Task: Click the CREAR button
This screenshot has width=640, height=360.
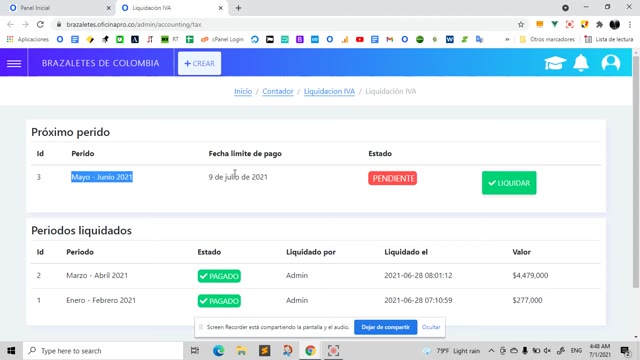Action: click(x=200, y=63)
